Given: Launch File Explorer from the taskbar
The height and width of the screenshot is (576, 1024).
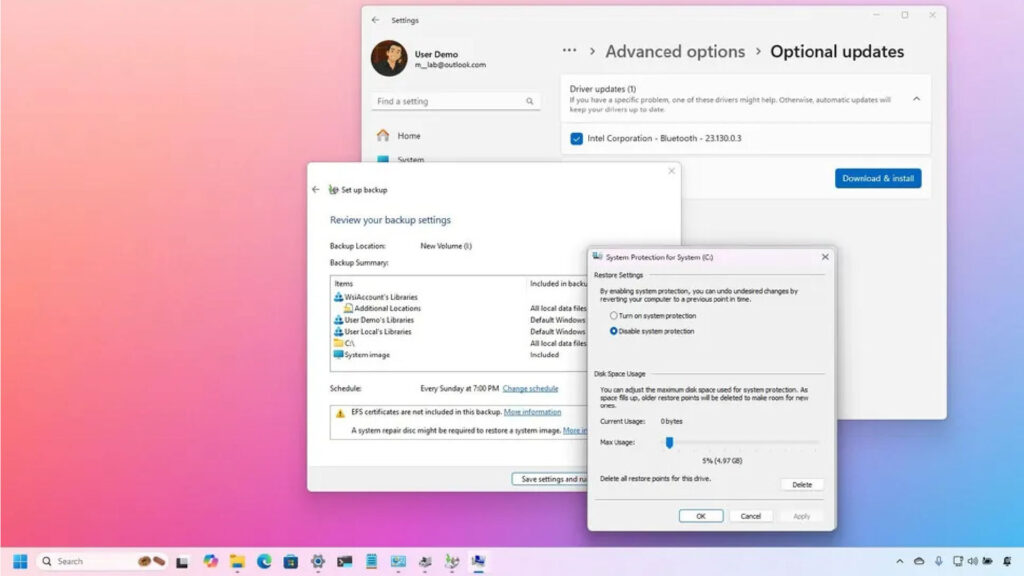Looking at the screenshot, I should point(237,562).
